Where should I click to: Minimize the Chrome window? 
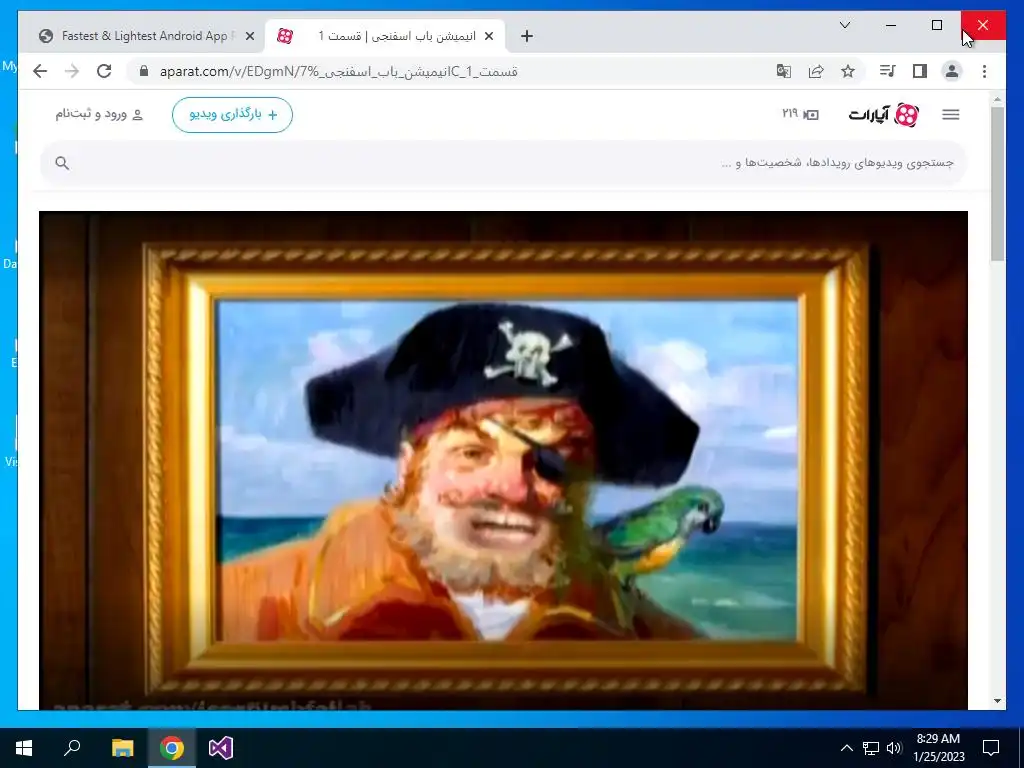click(x=891, y=25)
